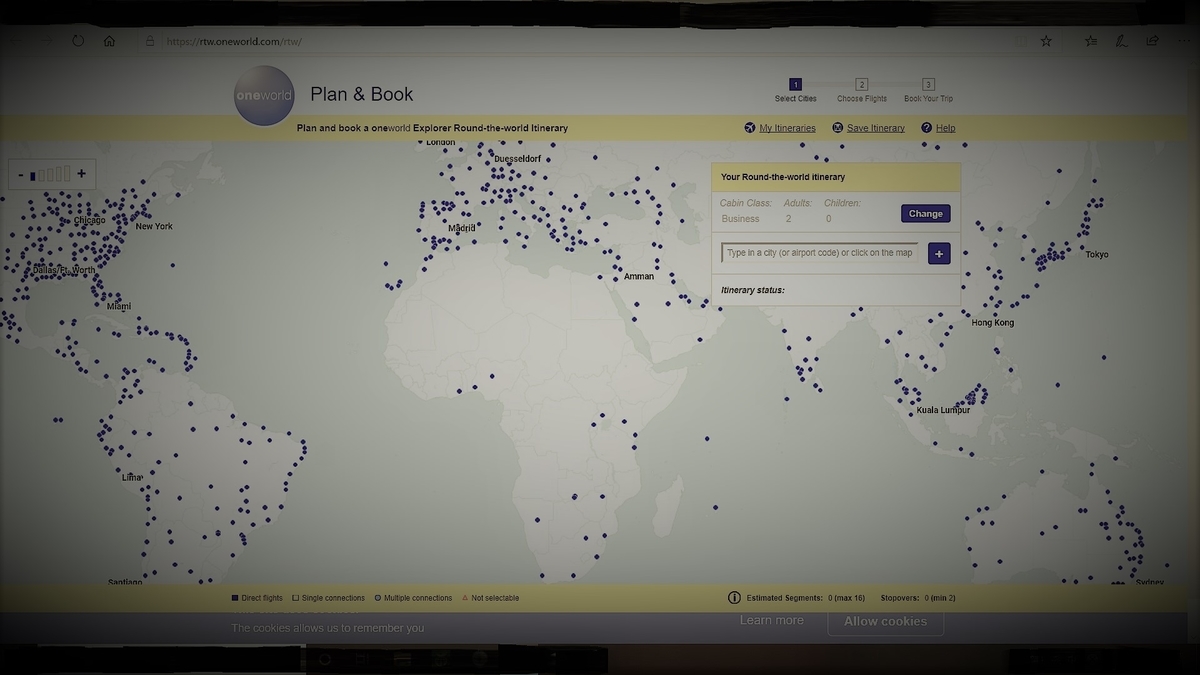Screen dimensions: 1200x675
Task: Click Estimated Segments status text
Action: pyautogui.click(x=805, y=598)
